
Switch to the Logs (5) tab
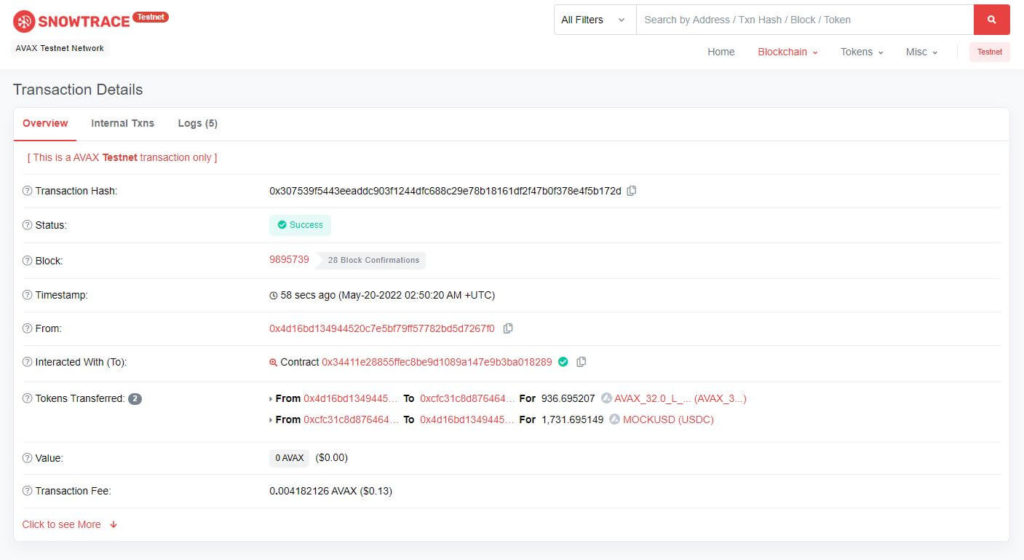point(197,123)
